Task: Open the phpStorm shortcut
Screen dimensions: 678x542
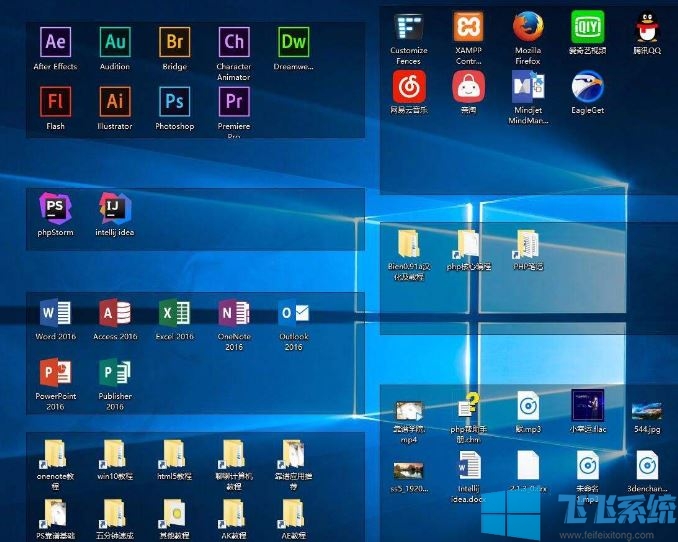Action: coord(55,209)
